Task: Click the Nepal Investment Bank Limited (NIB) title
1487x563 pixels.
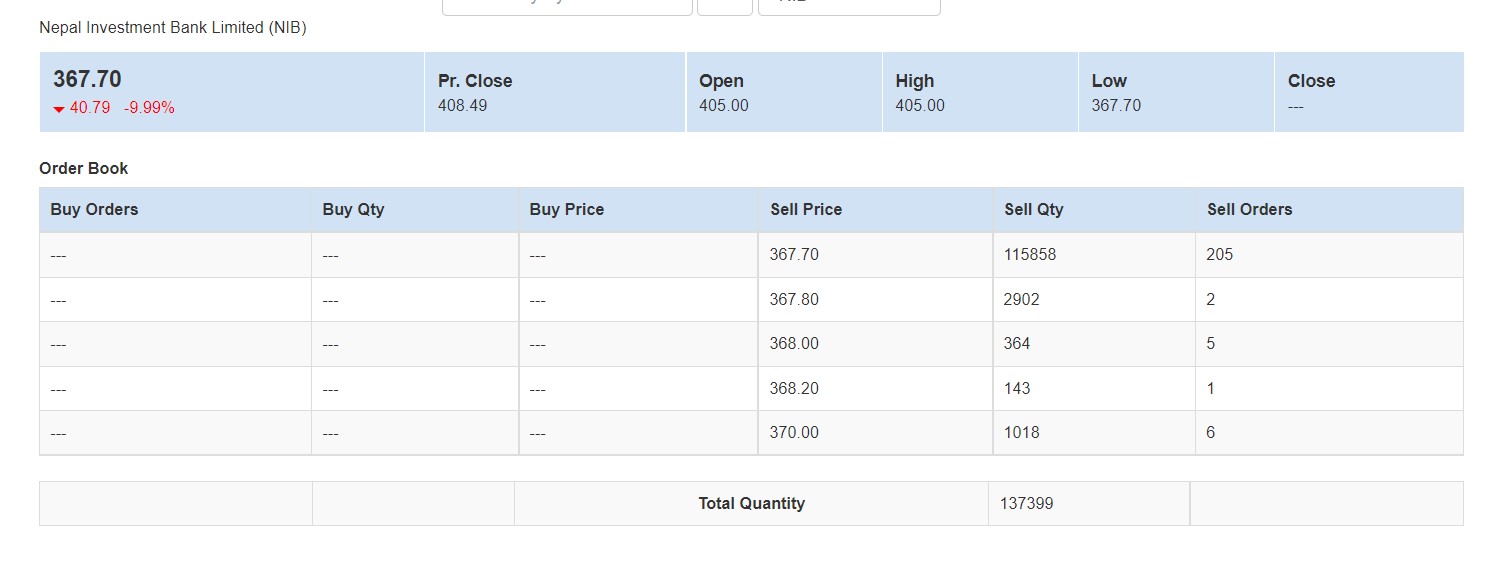Action: [173, 28]
